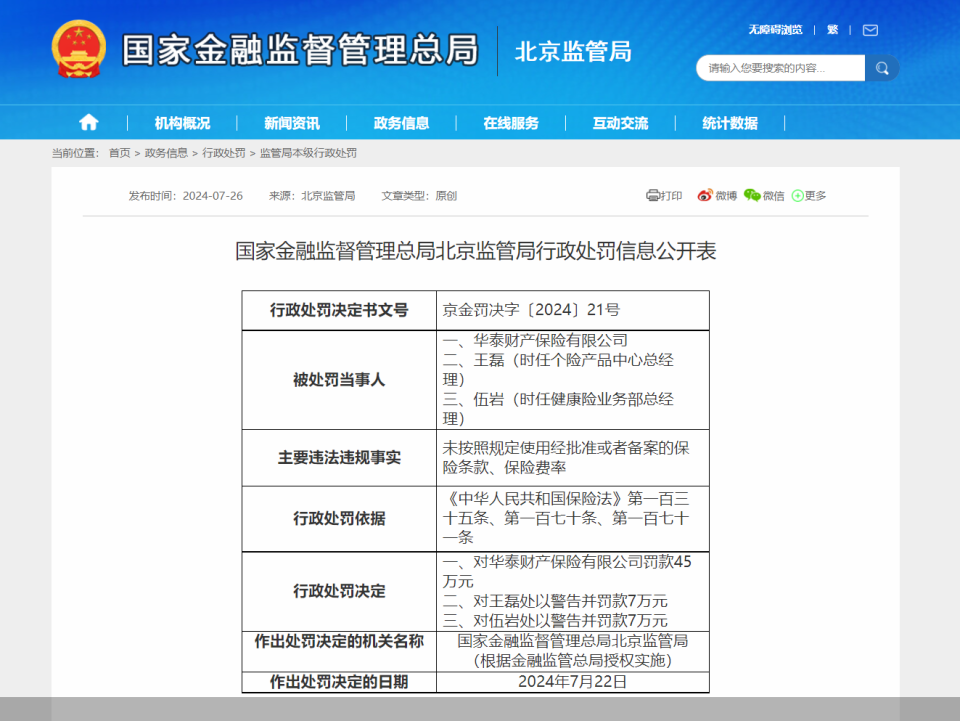Open the 统计数据 menu
The width and height of the screenshot is (960, 721).
(x=730, y=123)
